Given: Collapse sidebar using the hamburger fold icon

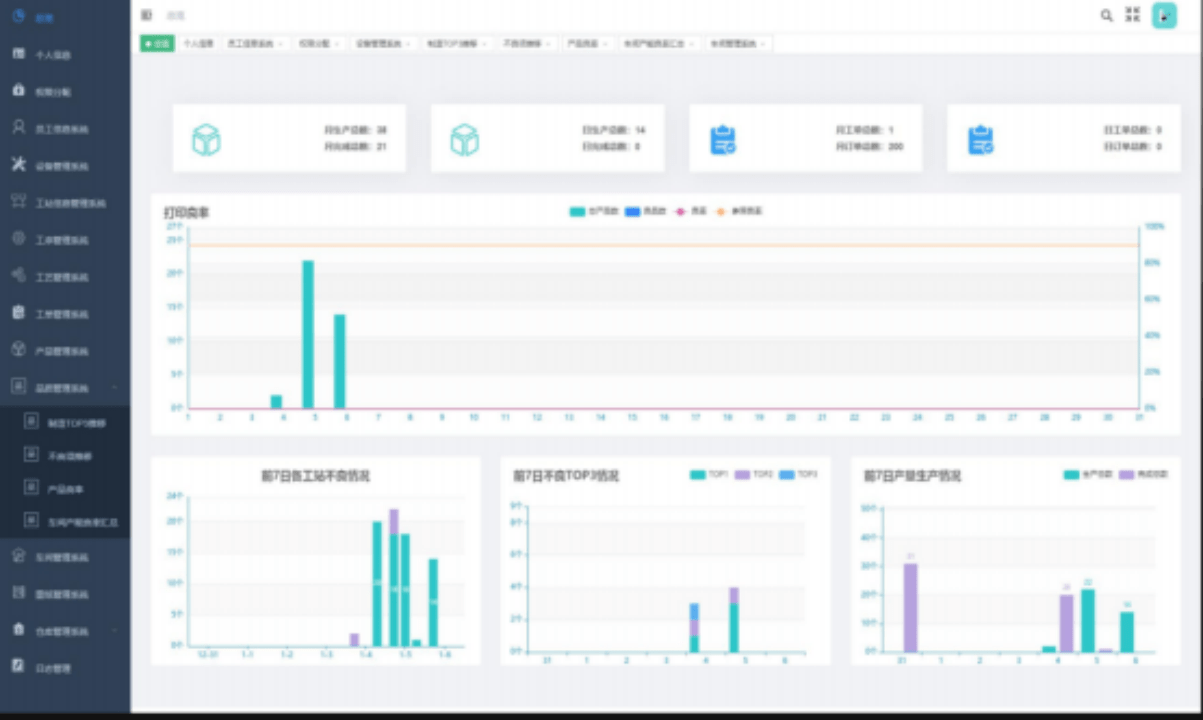Looking at the screenshot, I should pyautogui.click(x=147, y=15).
